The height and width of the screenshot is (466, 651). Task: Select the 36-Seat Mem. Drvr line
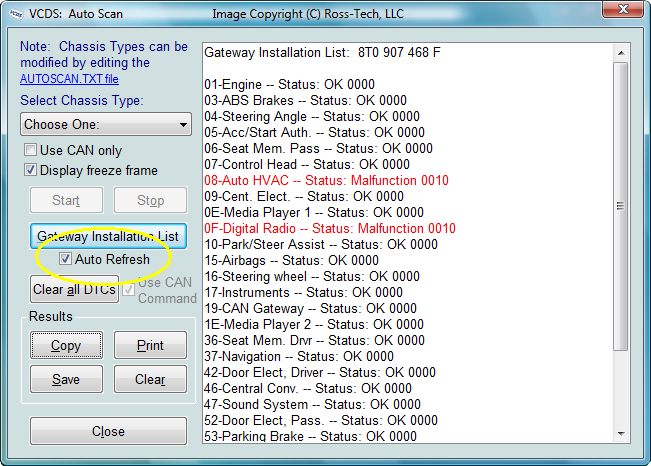click(x=314, y=341)
